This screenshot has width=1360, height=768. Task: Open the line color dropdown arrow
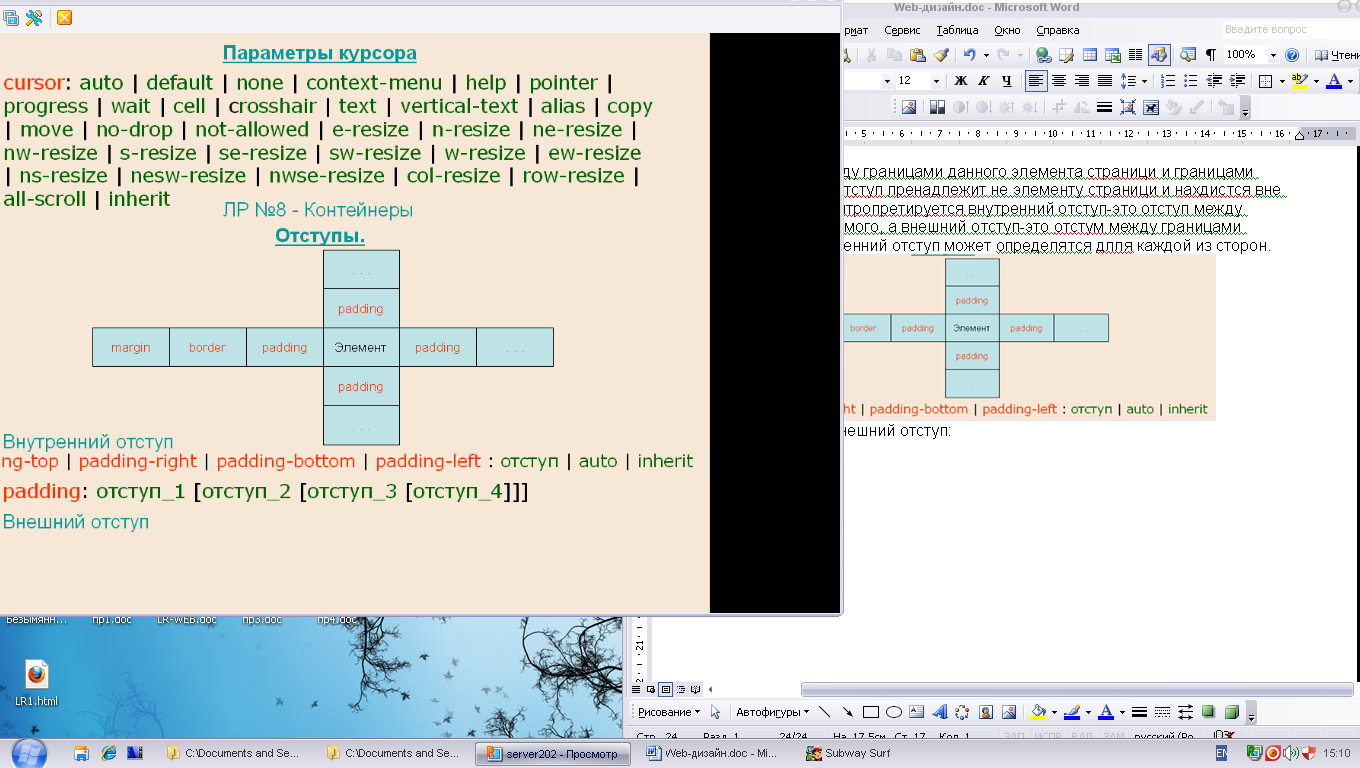(x=1088, y=712)
